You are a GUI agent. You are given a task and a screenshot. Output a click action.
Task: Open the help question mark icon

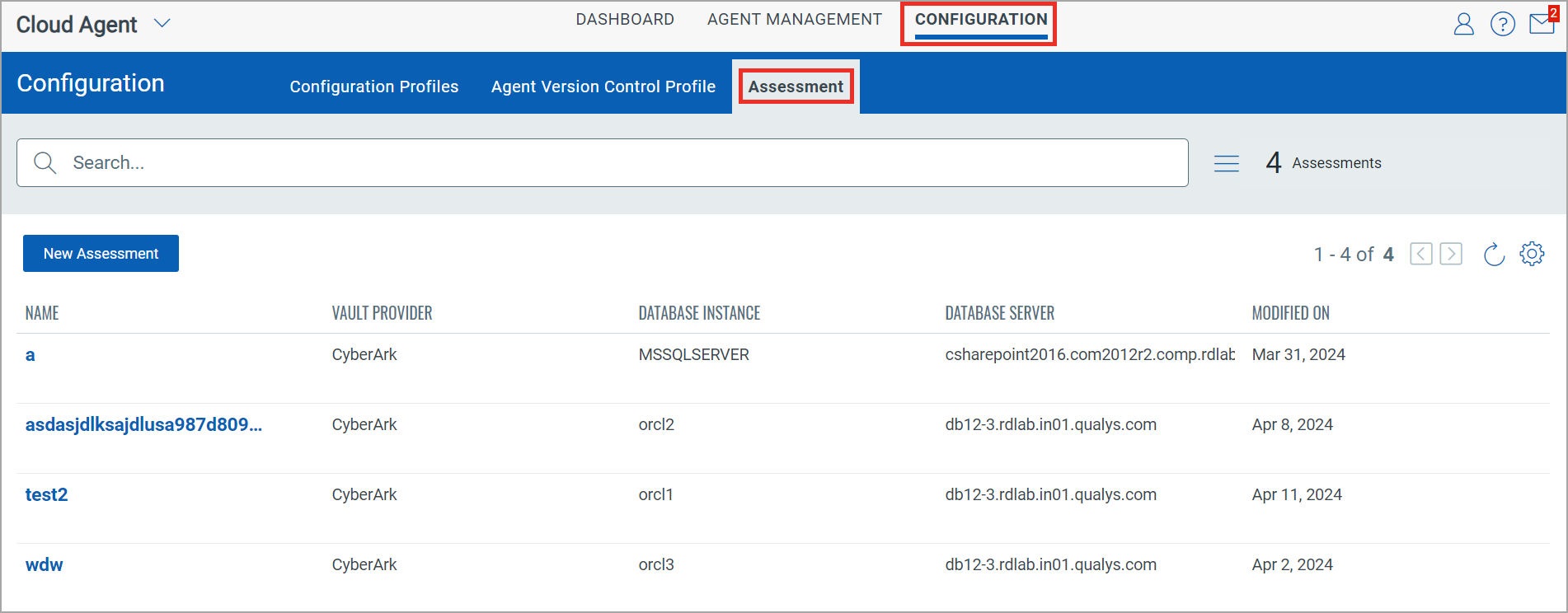[1502, 24]
